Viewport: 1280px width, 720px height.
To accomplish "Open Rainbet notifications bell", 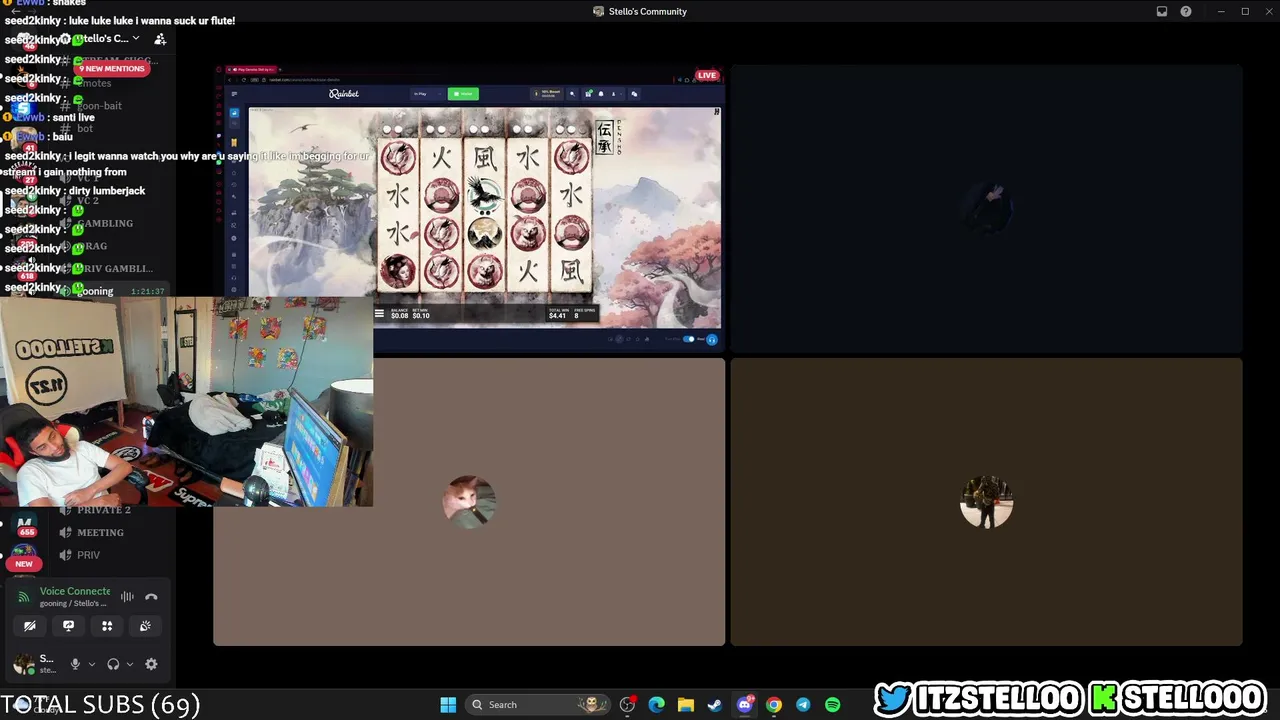I will point(601,94).
